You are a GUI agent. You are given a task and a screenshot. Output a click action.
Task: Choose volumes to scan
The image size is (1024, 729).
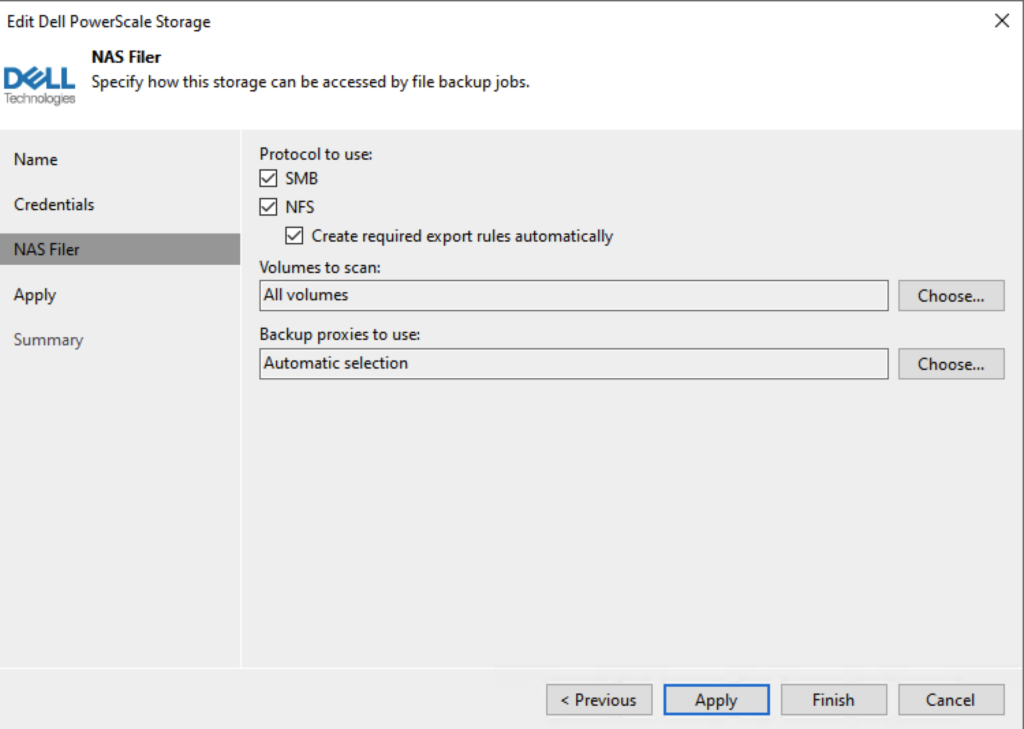coord(950,296)
